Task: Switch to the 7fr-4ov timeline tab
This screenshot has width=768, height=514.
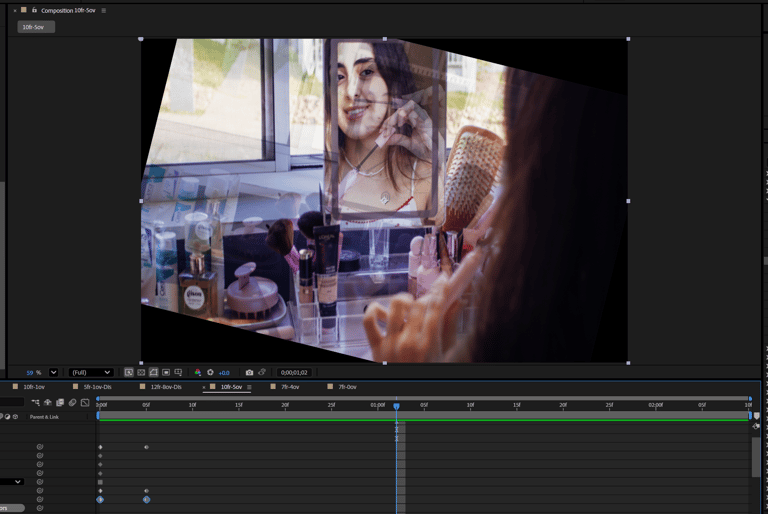Action: 290,387
